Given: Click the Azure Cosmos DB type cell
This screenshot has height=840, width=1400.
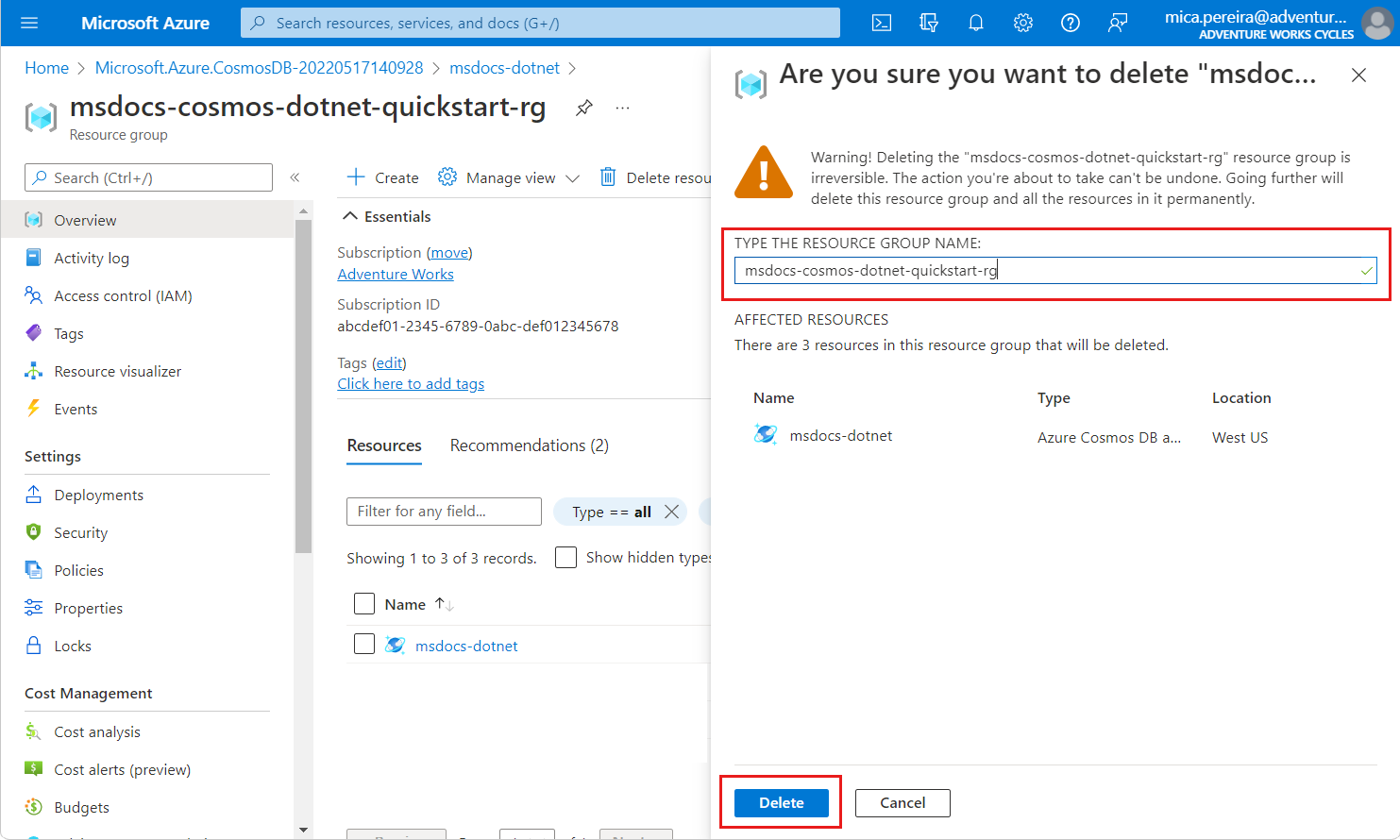Looking at the screenshot, I should click(x=1109, y=437).
